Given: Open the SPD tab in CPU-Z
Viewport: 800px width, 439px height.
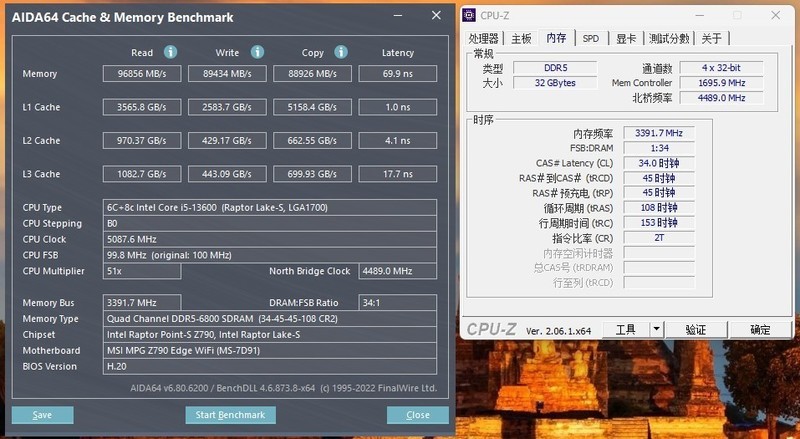Looking at the screenshot, I should point(591,38).
